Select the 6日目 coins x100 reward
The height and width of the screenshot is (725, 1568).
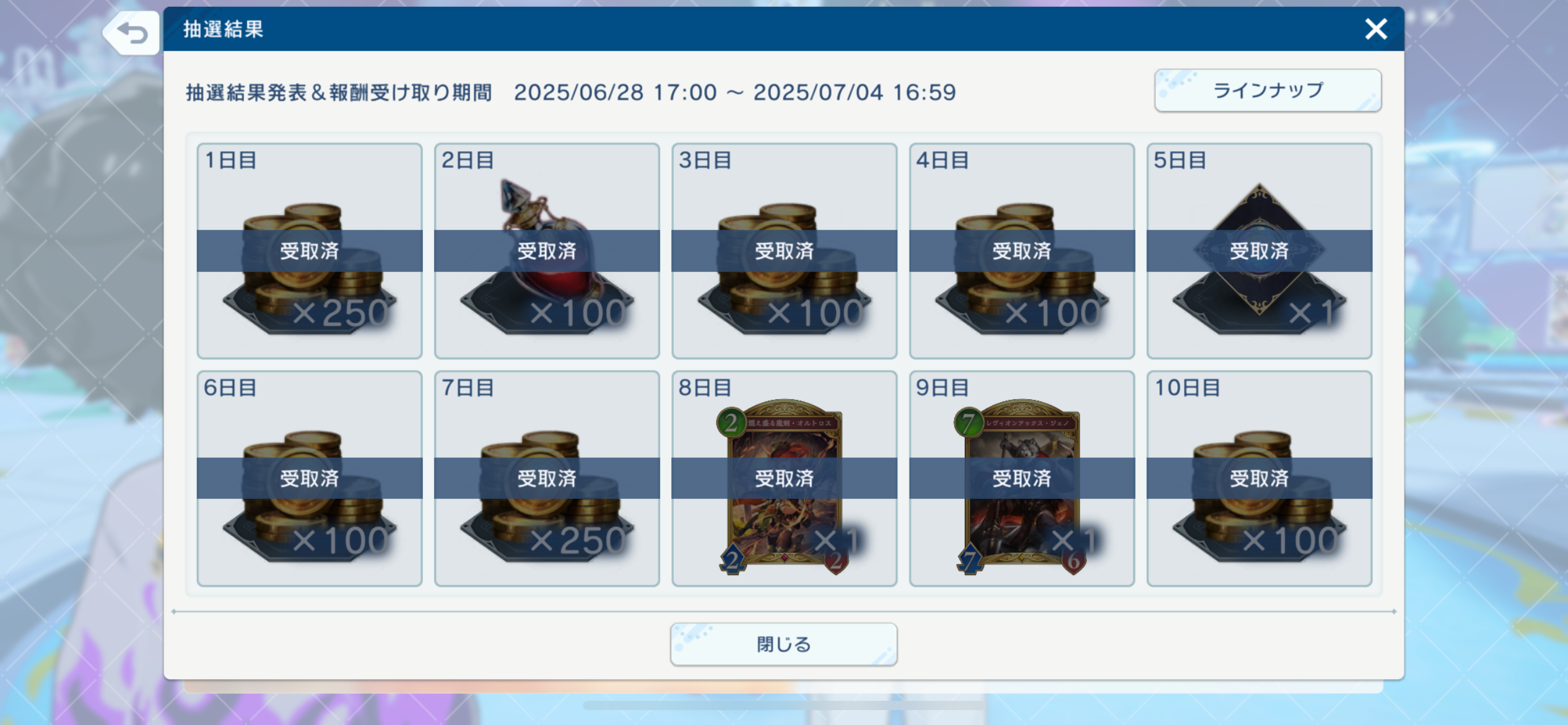[310, 478]
